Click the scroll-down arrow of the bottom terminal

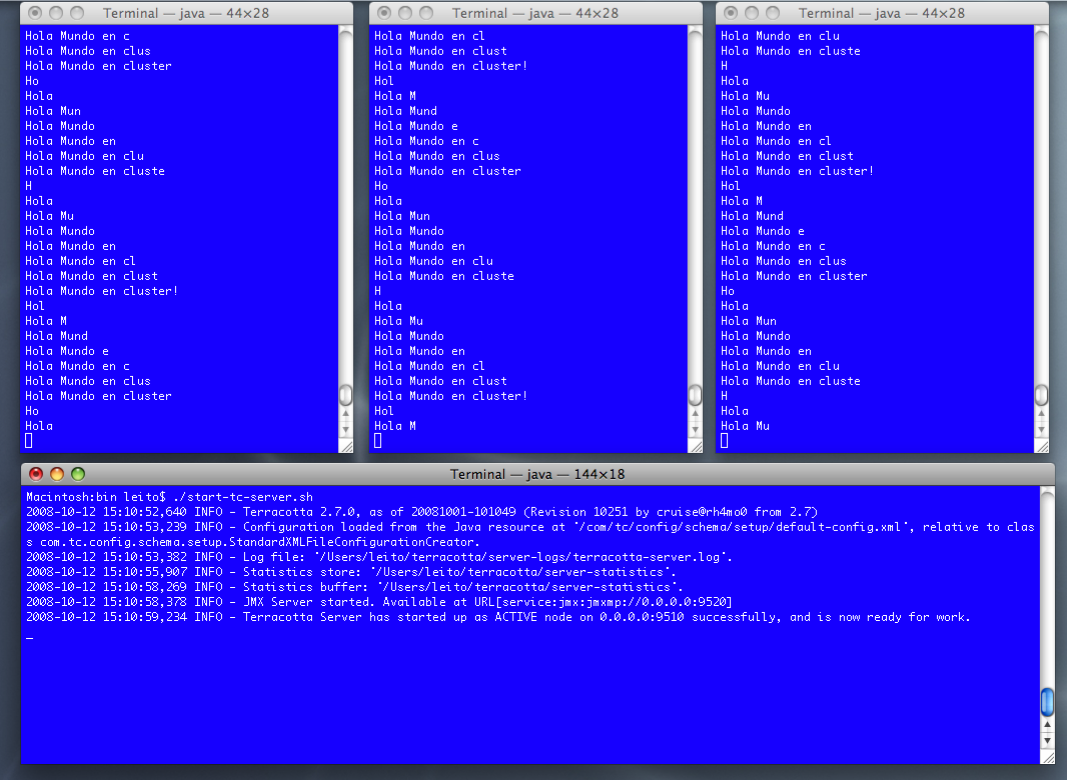[1047, 739]
